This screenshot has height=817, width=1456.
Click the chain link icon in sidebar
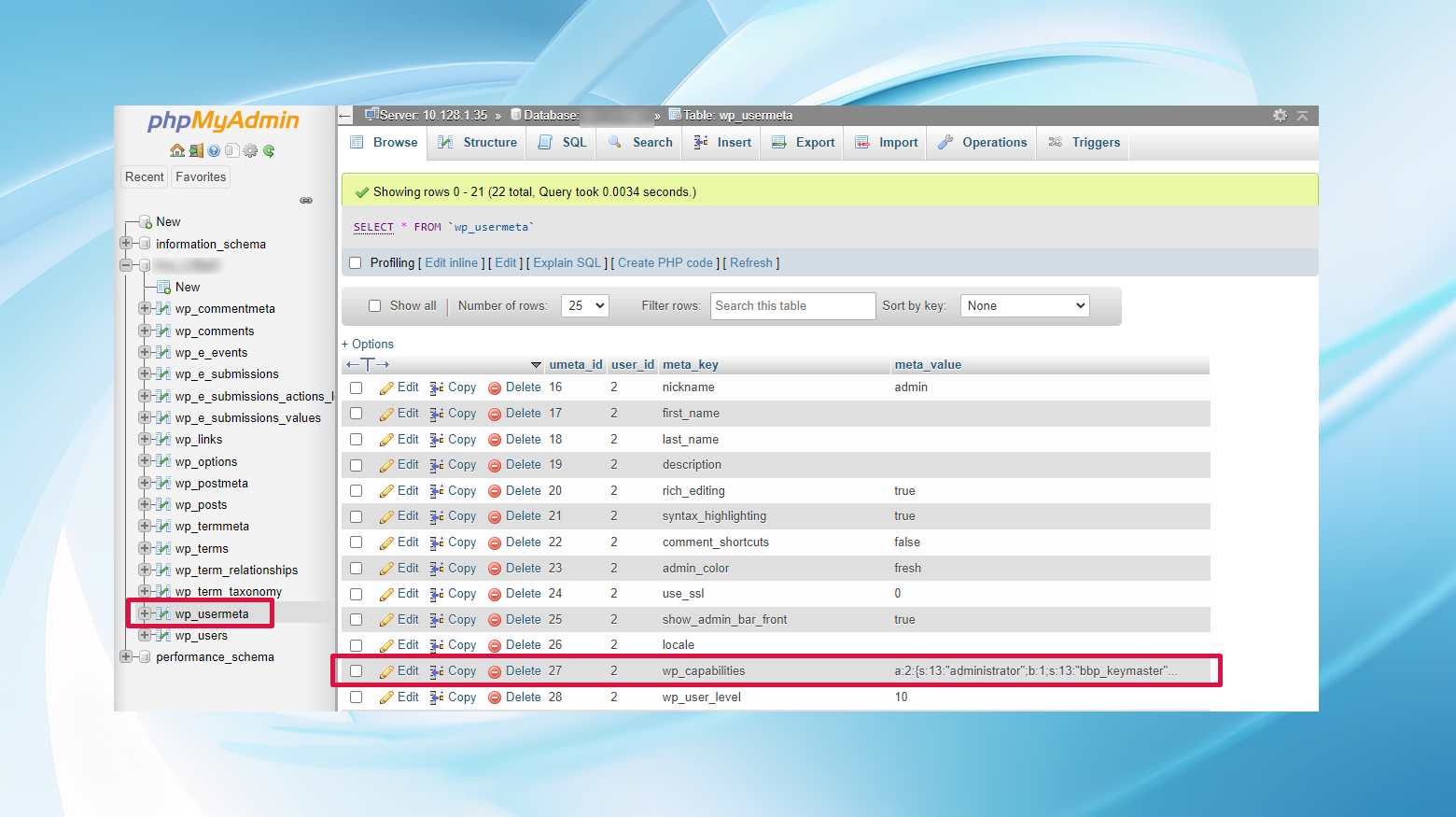[x=306, y=201]
